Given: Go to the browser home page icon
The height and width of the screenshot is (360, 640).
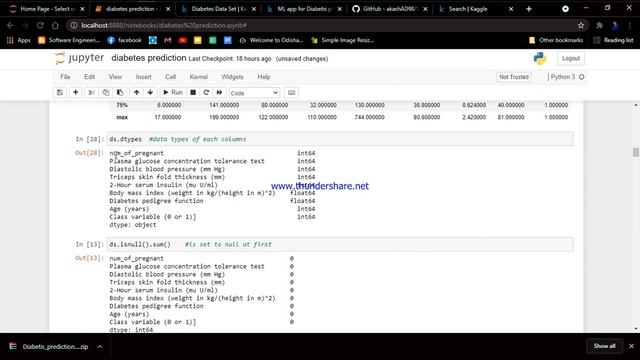Looking at the screenshot, I should tap(55, 25).
